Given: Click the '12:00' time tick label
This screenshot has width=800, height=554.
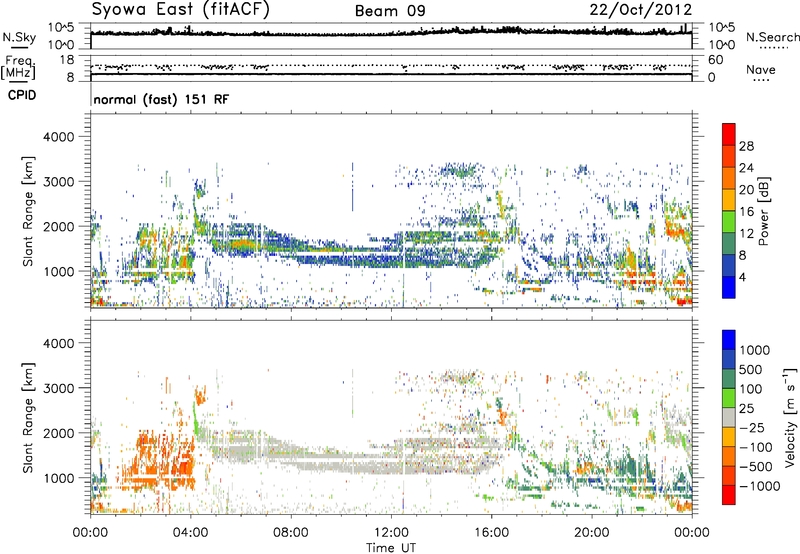Looking at the screenshot, I should pos(391,533).
